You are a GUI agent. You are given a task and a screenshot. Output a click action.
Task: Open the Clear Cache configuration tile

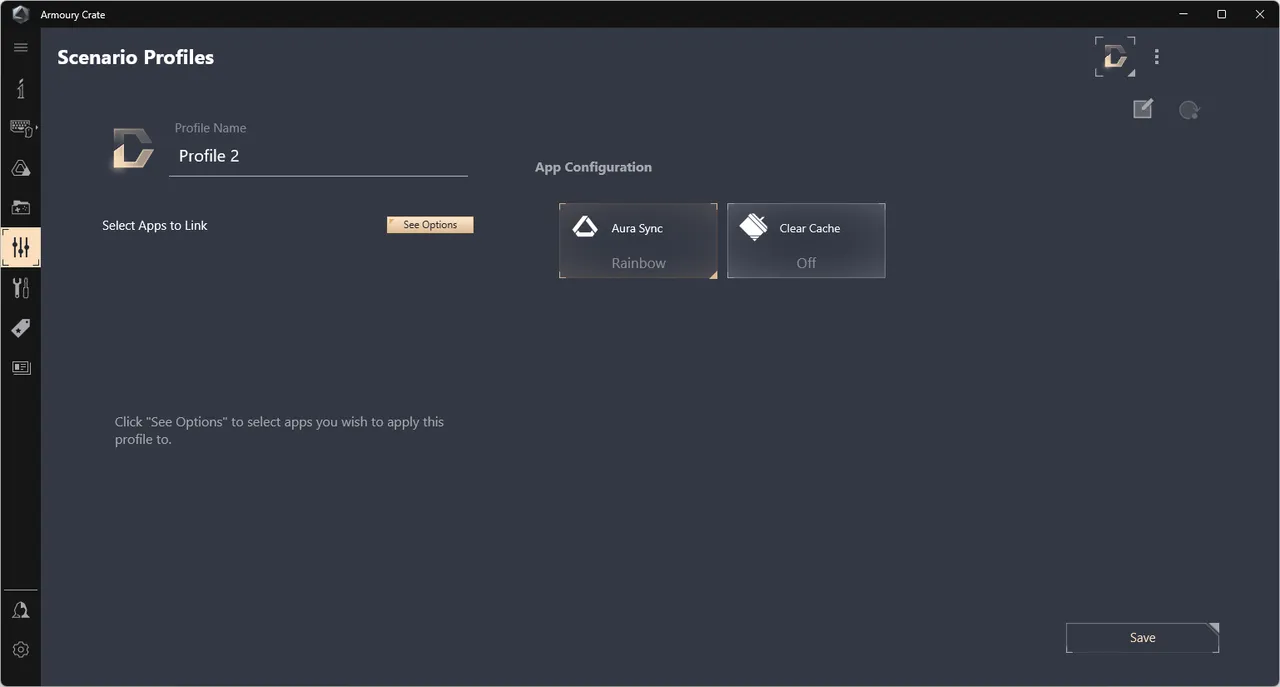(806, 241)
